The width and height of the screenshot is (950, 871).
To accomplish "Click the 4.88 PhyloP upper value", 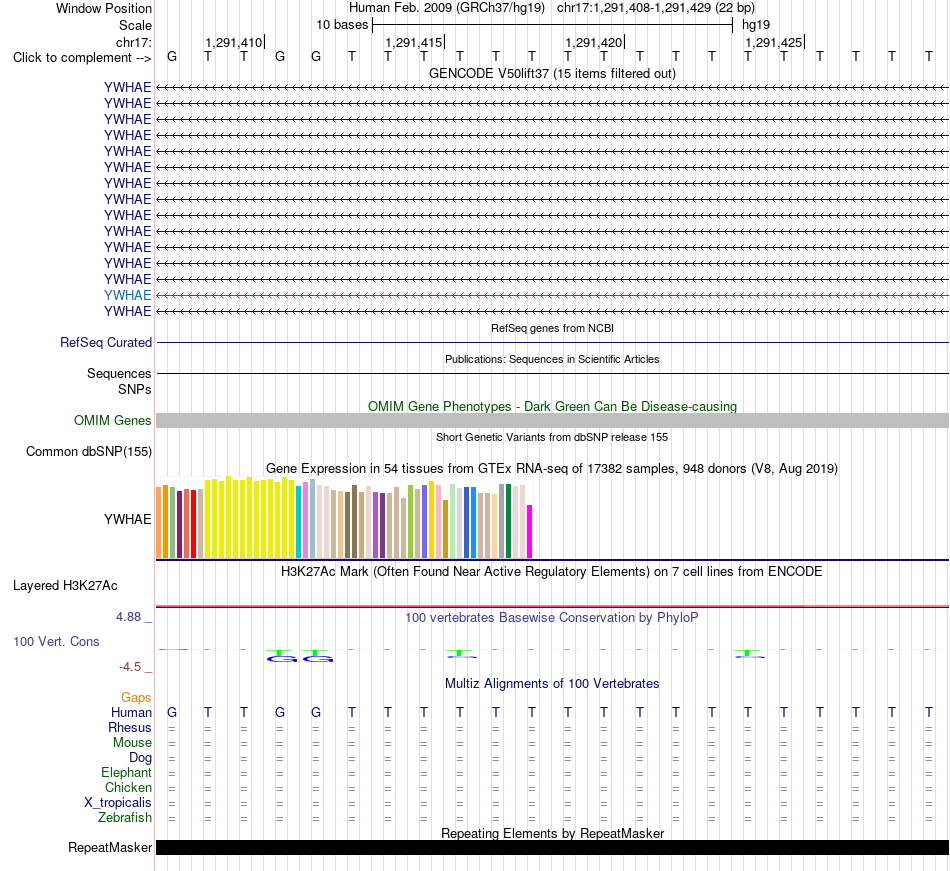I will tap(128, 617).
